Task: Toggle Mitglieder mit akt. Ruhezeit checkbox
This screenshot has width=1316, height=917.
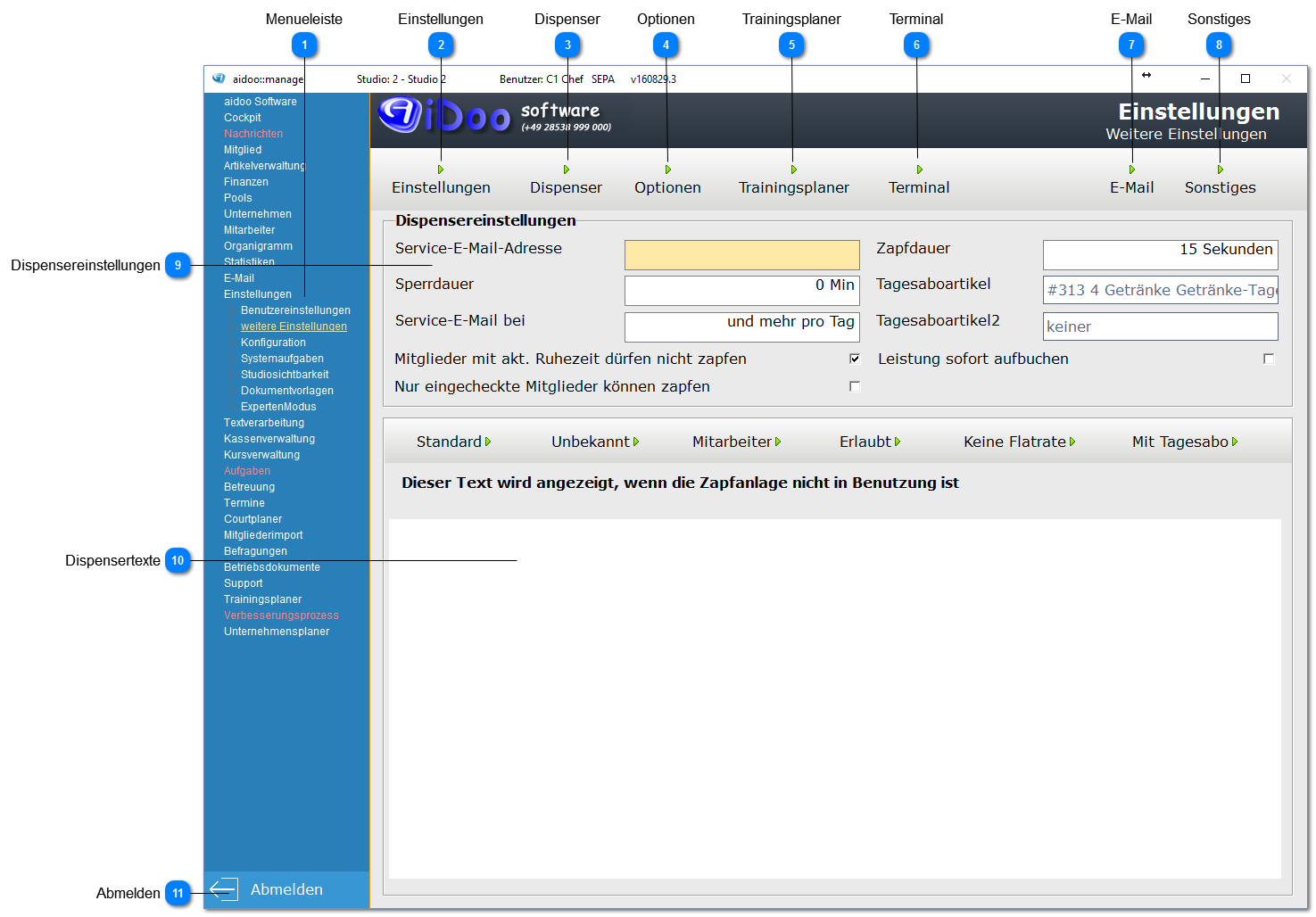Action: coord(855,359)
